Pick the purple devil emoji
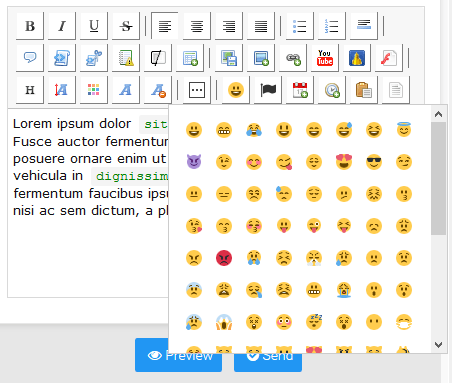Screen dimensions: 452x383 click(x=194, y=162)
